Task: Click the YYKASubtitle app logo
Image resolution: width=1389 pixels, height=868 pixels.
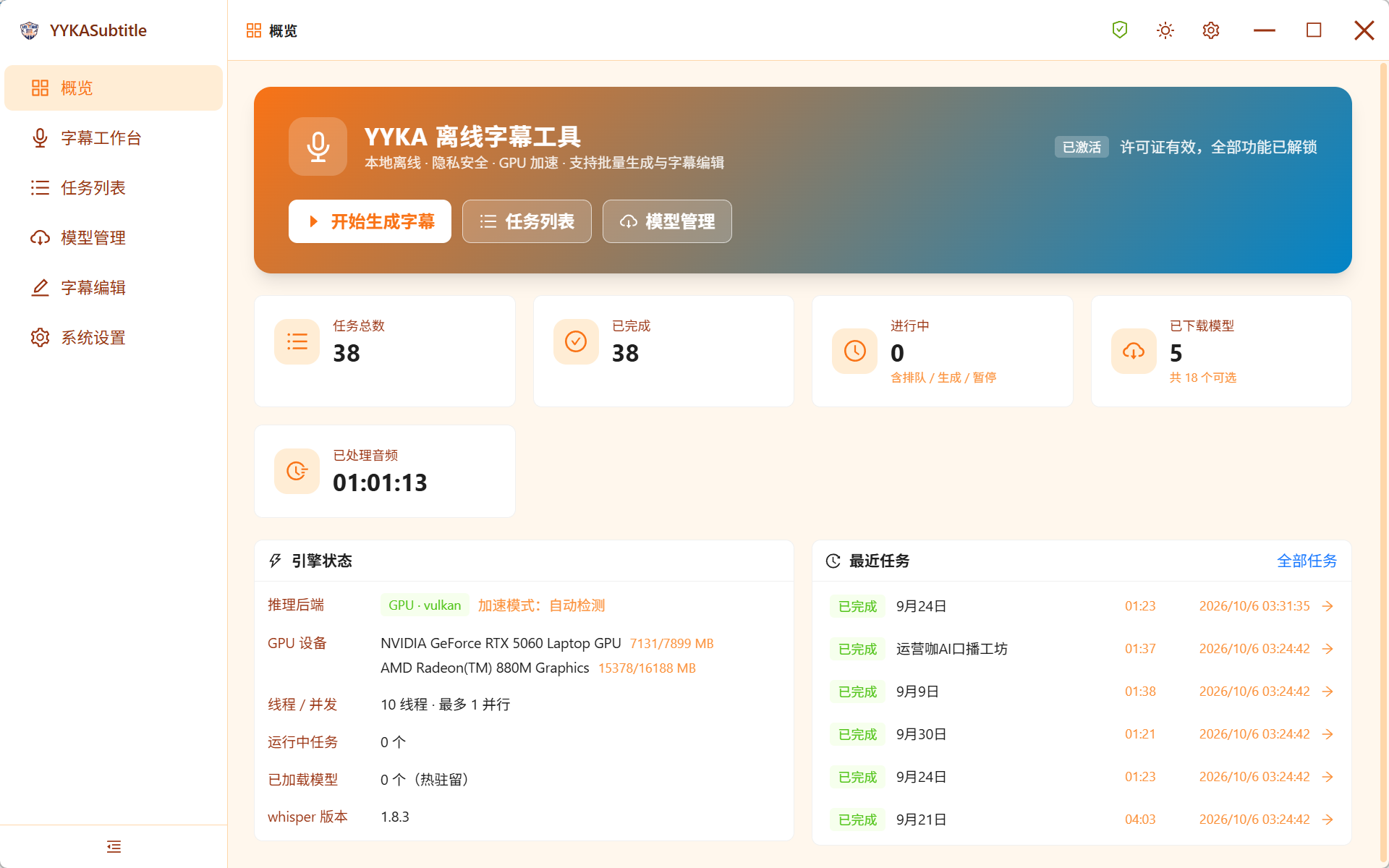Action: pos(30,30)
